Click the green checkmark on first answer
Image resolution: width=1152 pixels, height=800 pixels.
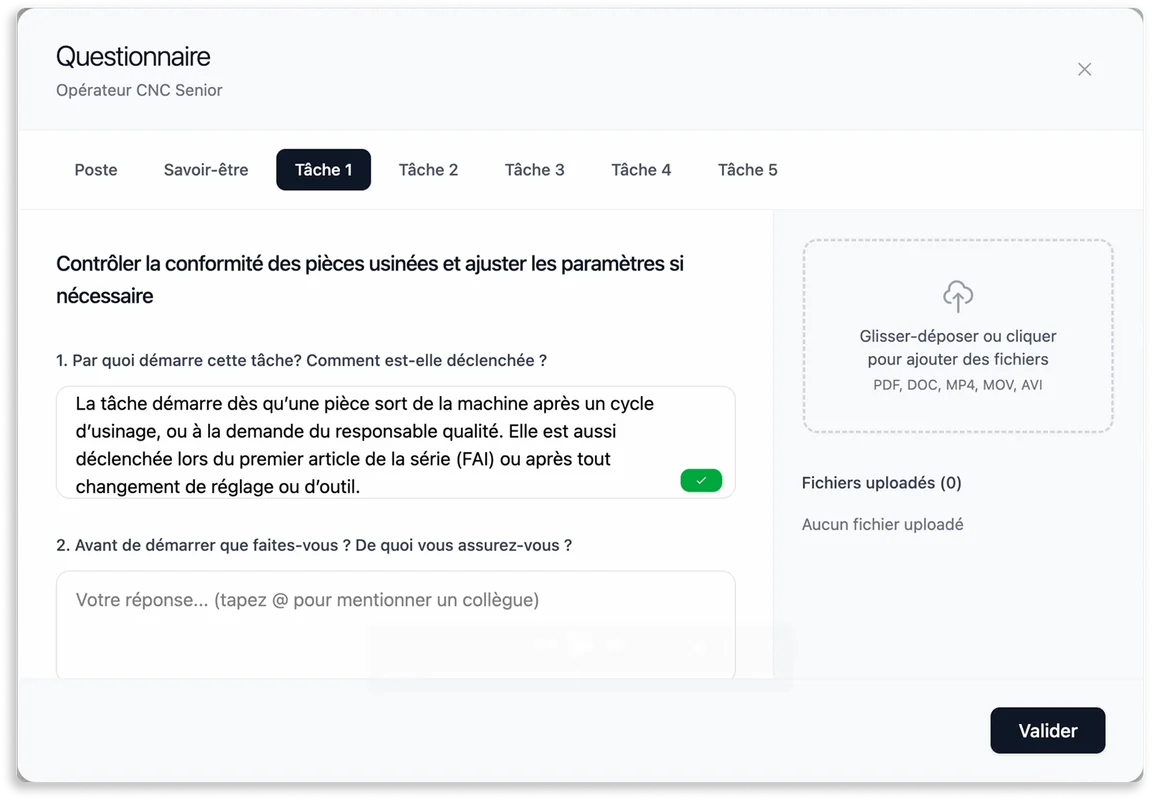(701, 481)
